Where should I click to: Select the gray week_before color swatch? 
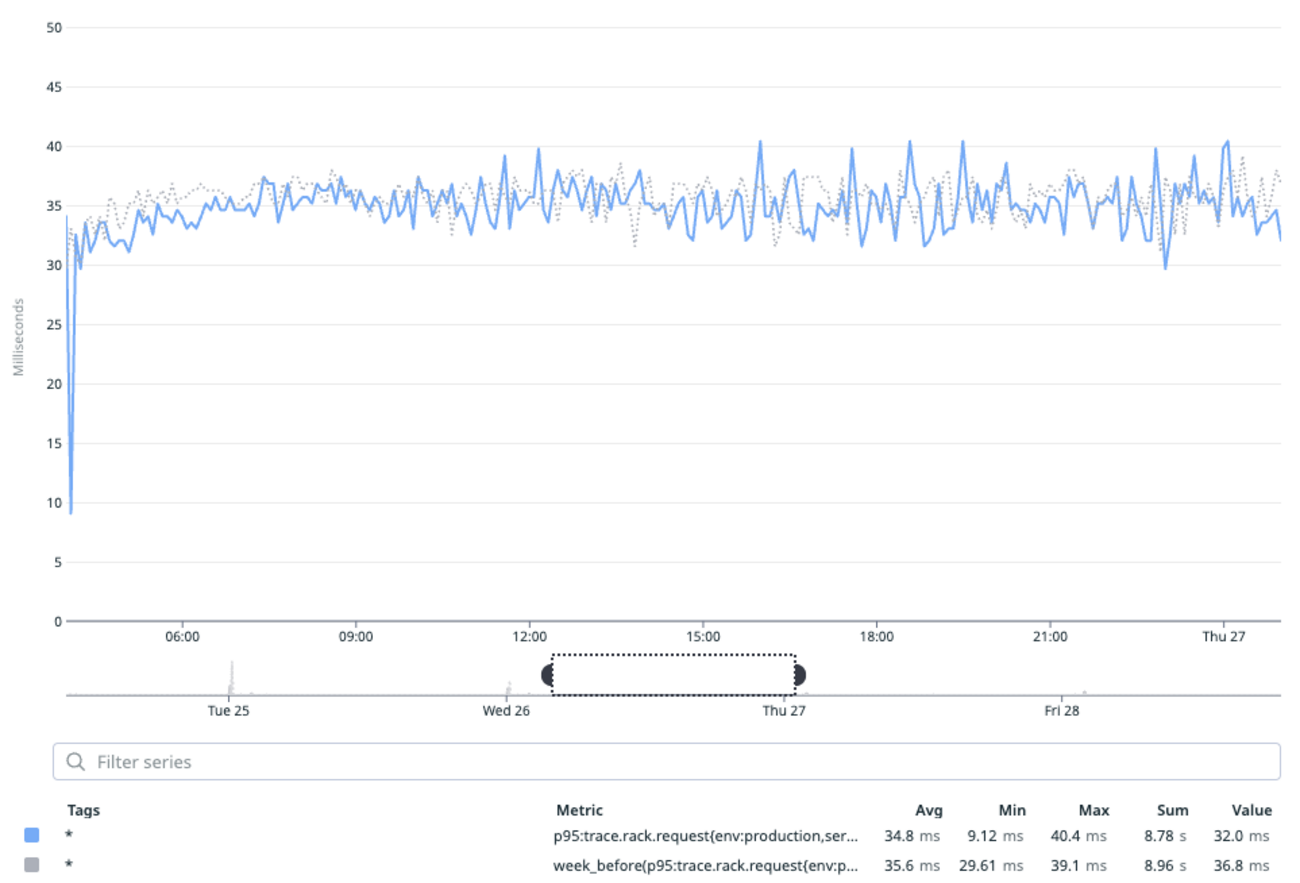pyautogui.click(x=31, y=864)
